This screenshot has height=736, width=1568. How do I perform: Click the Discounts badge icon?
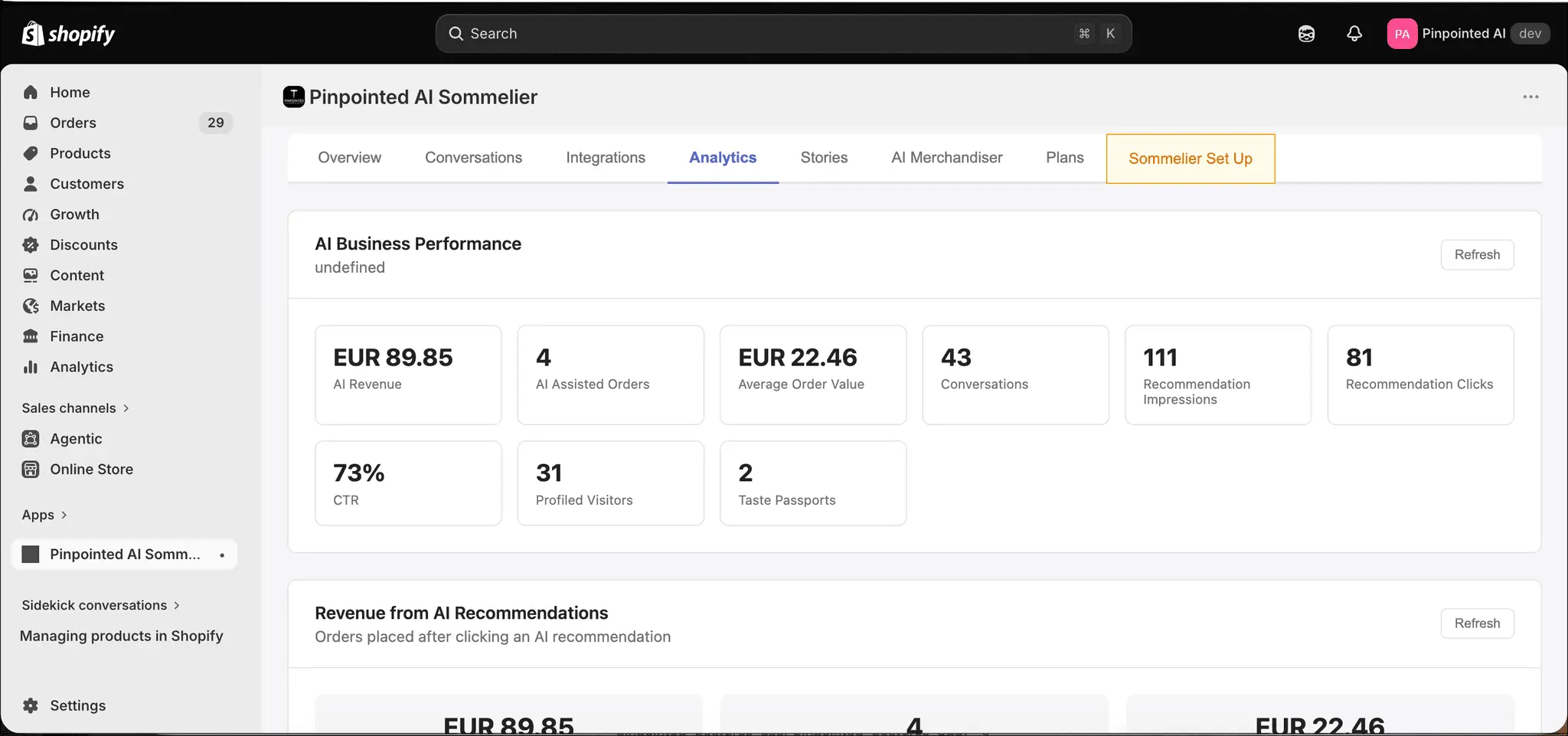tap(31, 245)
